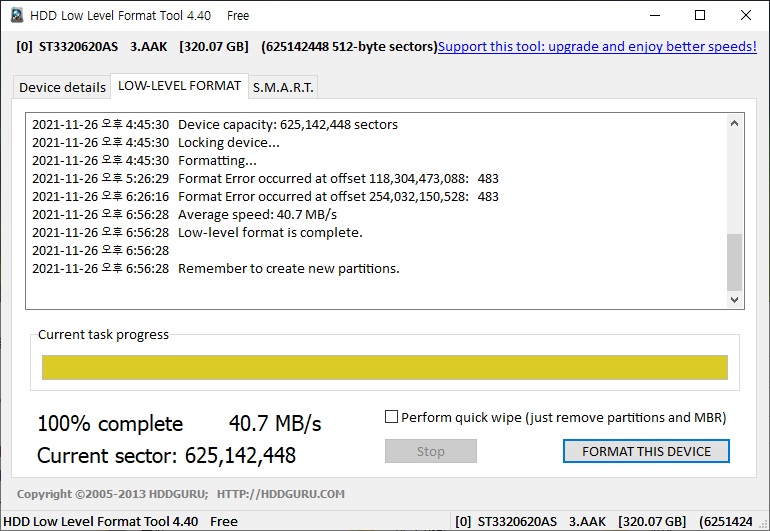
Task: Click the log scrollbar thumb
Action: 734,262
